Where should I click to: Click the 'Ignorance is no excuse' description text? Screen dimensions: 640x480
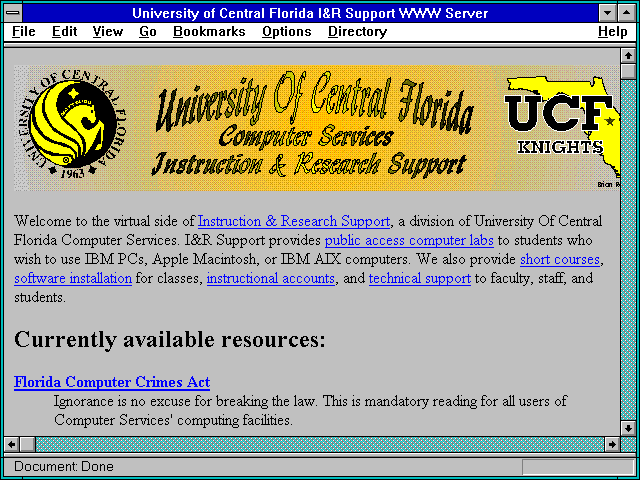(310, 410)
